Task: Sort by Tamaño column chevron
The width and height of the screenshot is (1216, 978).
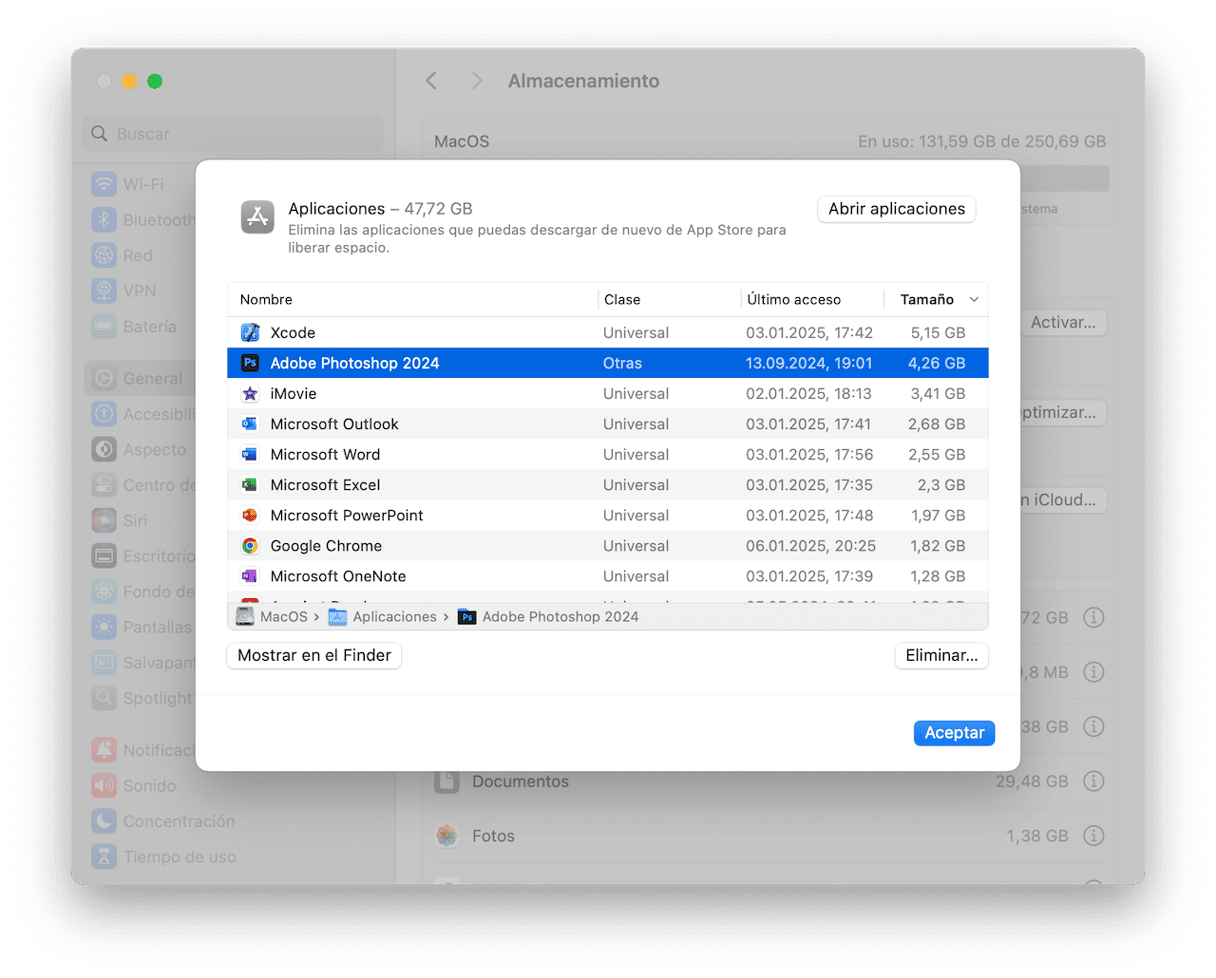Action: [x=974, y=300]
